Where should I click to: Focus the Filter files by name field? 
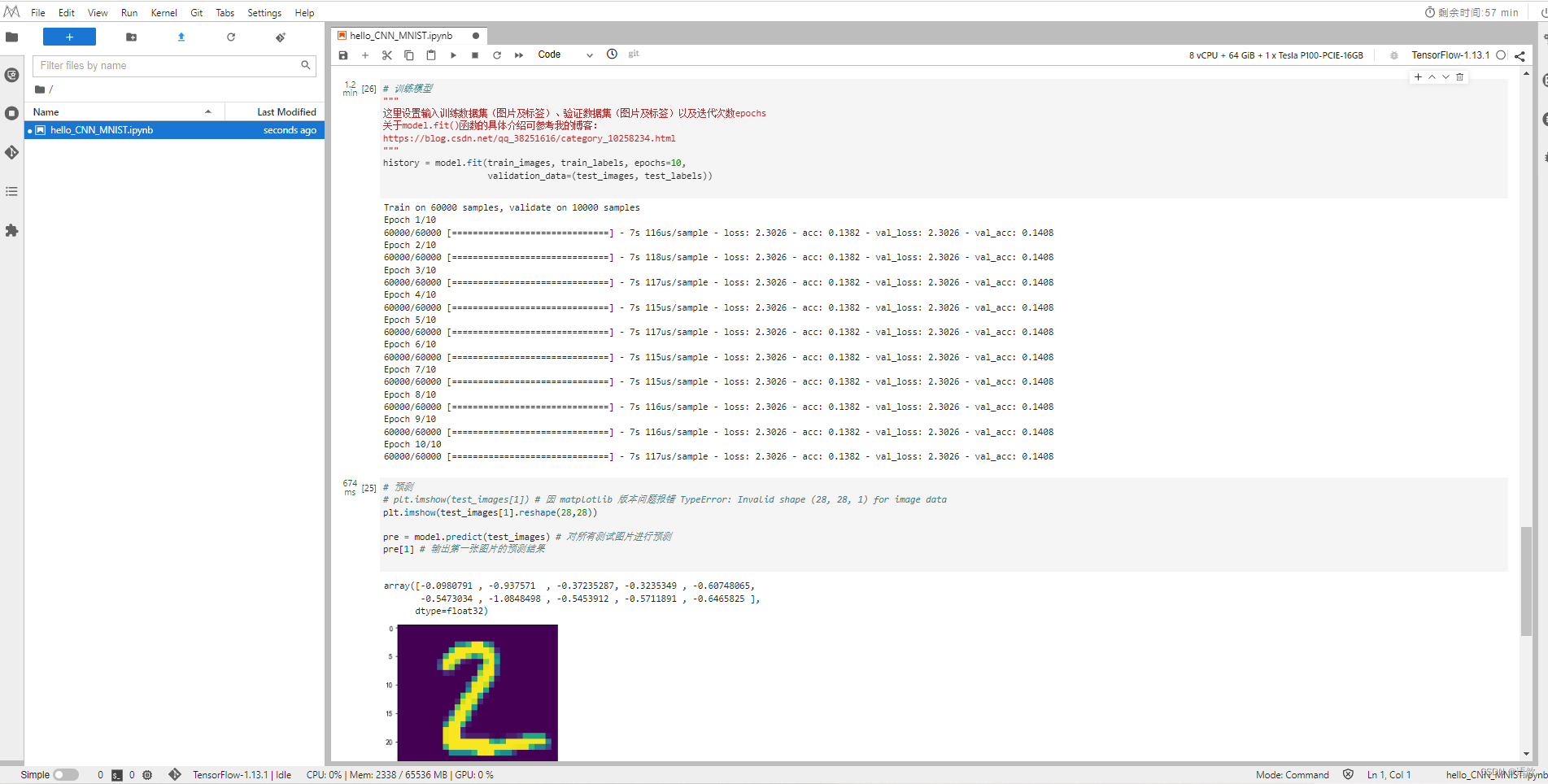(173, 66)
